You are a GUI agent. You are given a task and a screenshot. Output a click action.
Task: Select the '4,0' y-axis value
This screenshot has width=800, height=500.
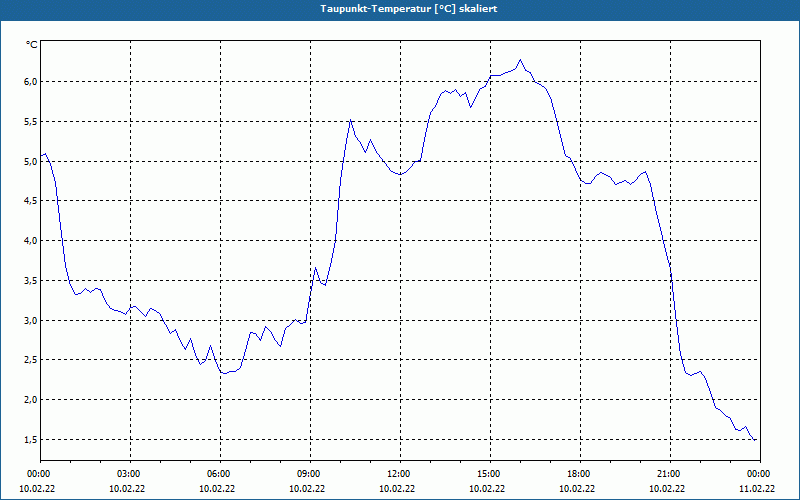pos(31,240)
